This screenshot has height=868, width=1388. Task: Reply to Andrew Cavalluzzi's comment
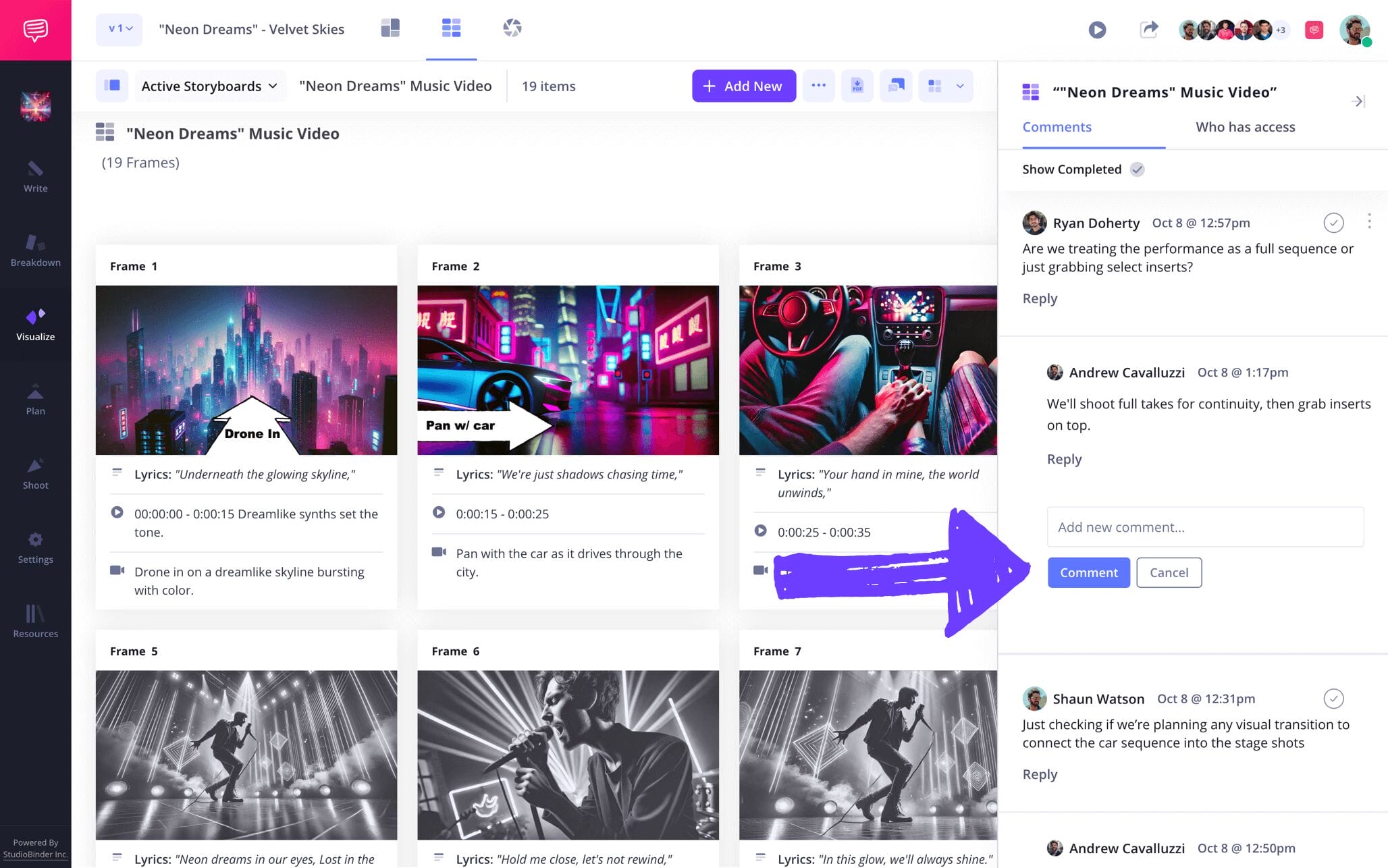click(1064, 459)
